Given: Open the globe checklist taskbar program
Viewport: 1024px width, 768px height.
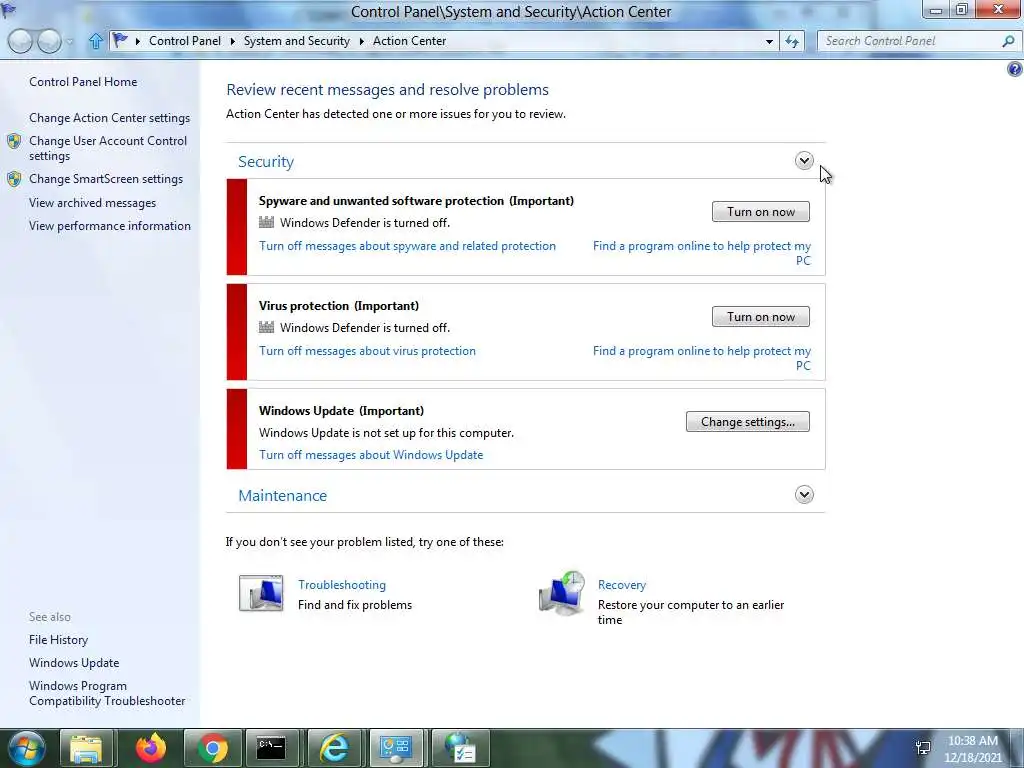Looking at the screenshot, I should [461, 748].
